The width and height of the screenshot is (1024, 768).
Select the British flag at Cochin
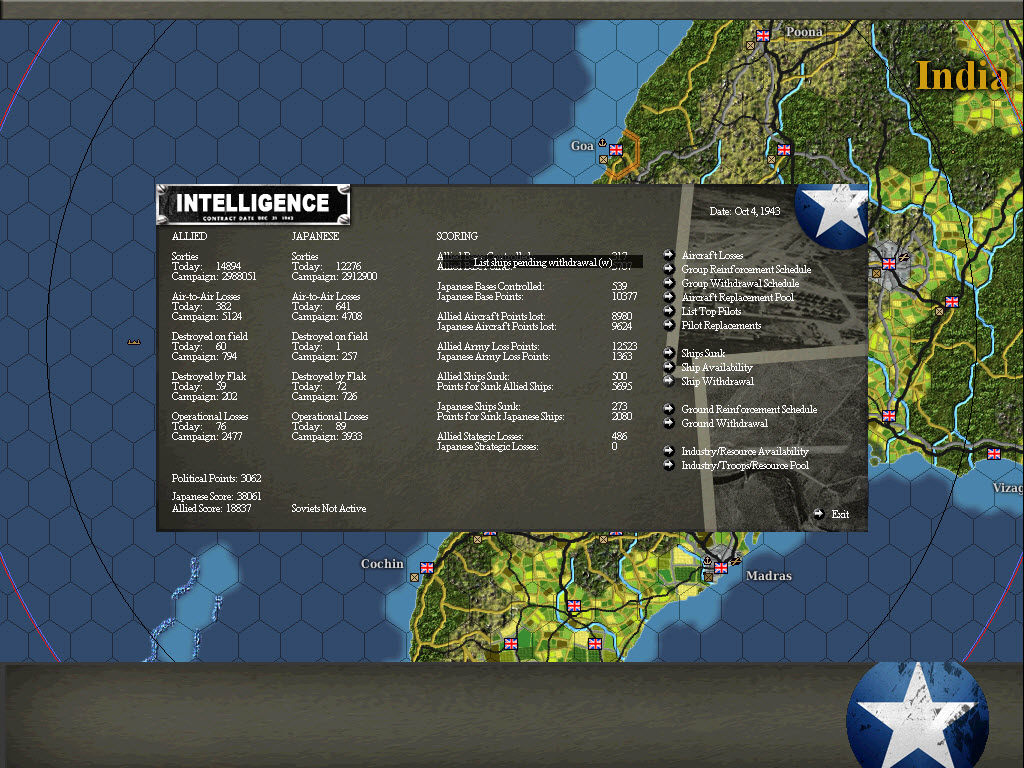tap(427, 568)
